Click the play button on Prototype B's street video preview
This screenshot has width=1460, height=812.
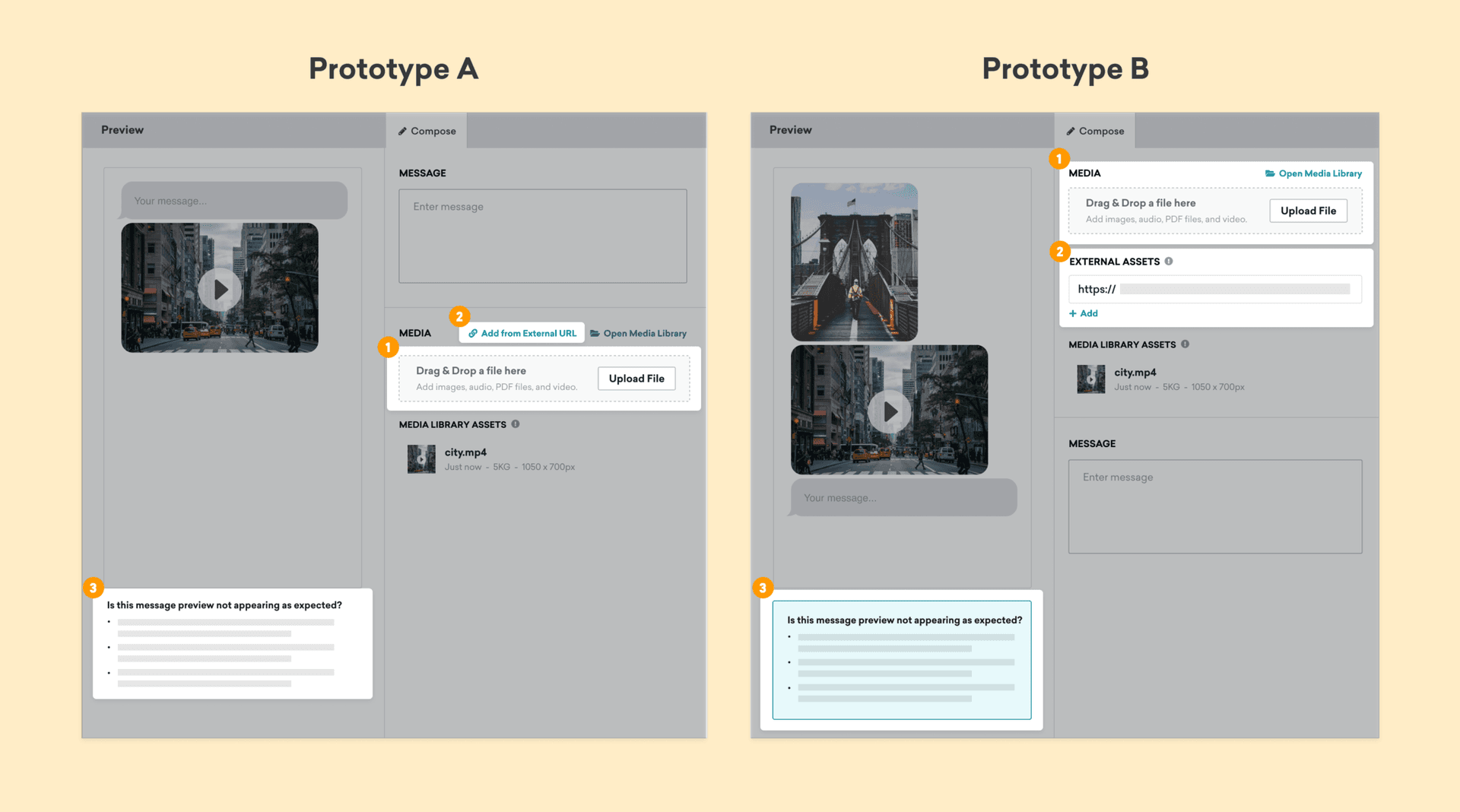point(888,411)
